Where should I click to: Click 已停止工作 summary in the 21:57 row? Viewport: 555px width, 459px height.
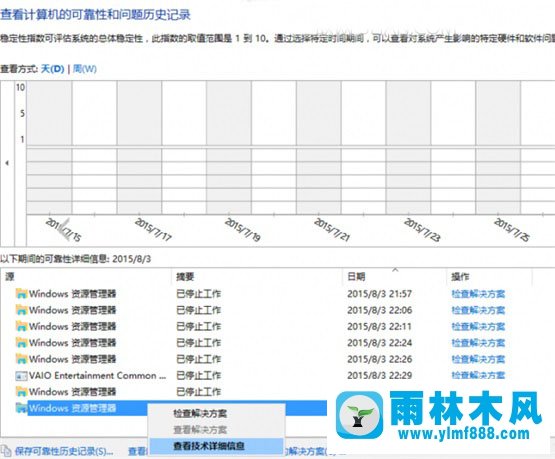point(199,294)
